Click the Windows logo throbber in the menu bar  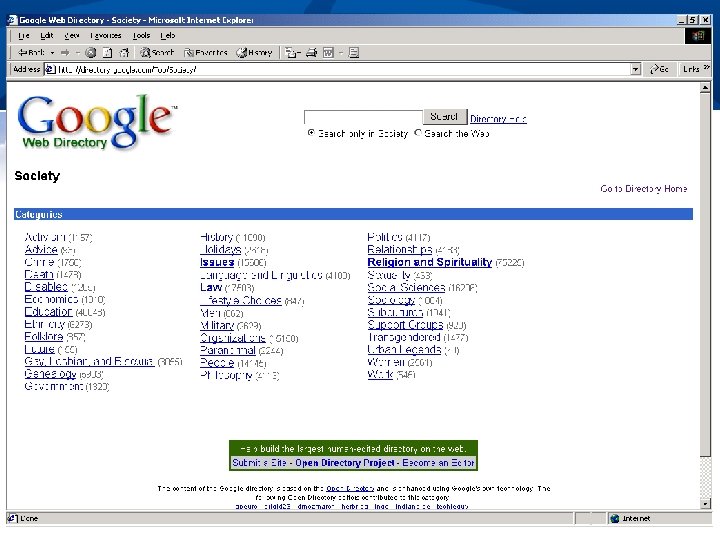698,35
